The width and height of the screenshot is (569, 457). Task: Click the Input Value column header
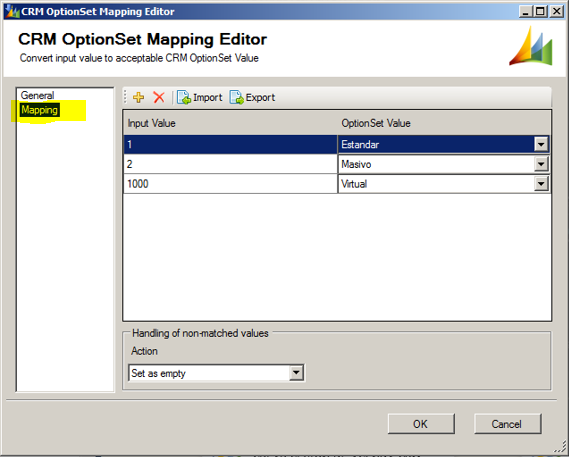[230, 123]
